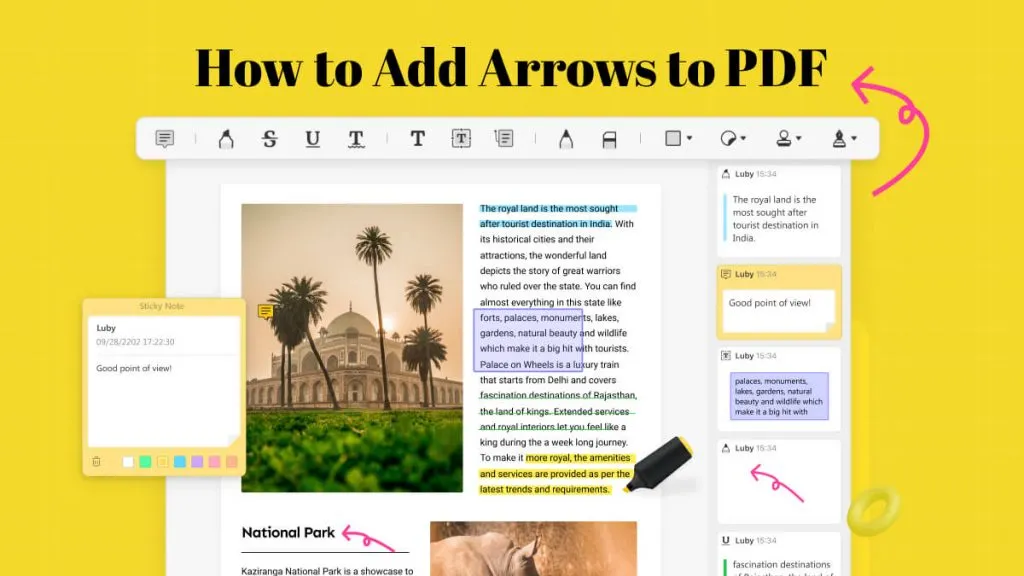Select the highlighter tool in toolbar
This screenshot has width=1024, height=576.
[225, 139]
